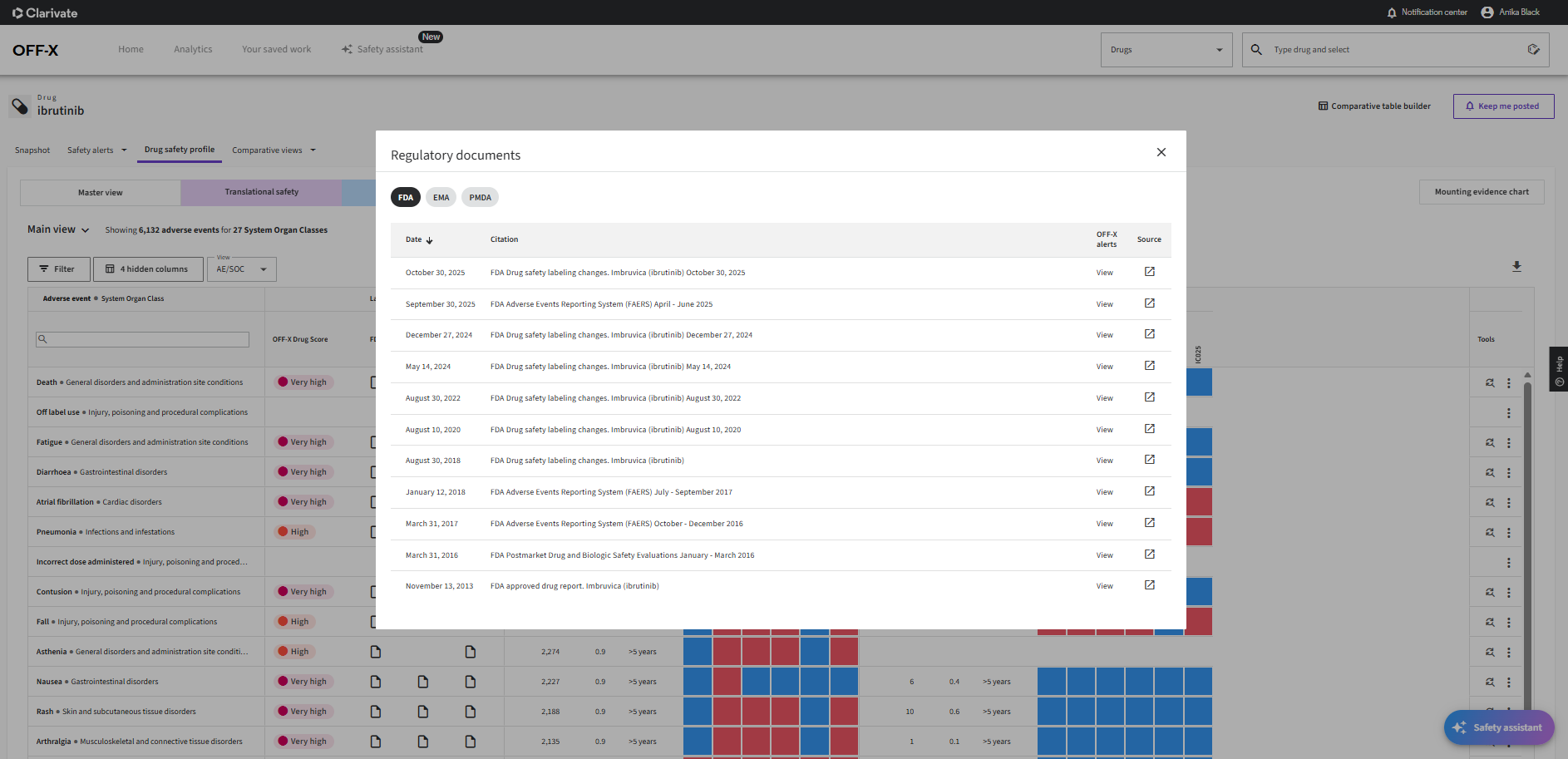This screenshot has width=1568, height=759.
Task: Open source link for December 27, 2024 document
Action: click(x=1149, y=334)
